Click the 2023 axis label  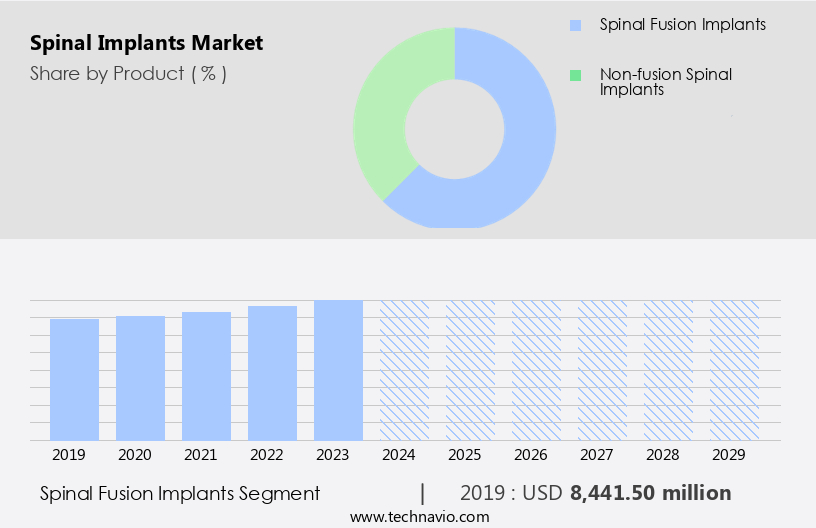pyautogui.click(x=333, y=455)
